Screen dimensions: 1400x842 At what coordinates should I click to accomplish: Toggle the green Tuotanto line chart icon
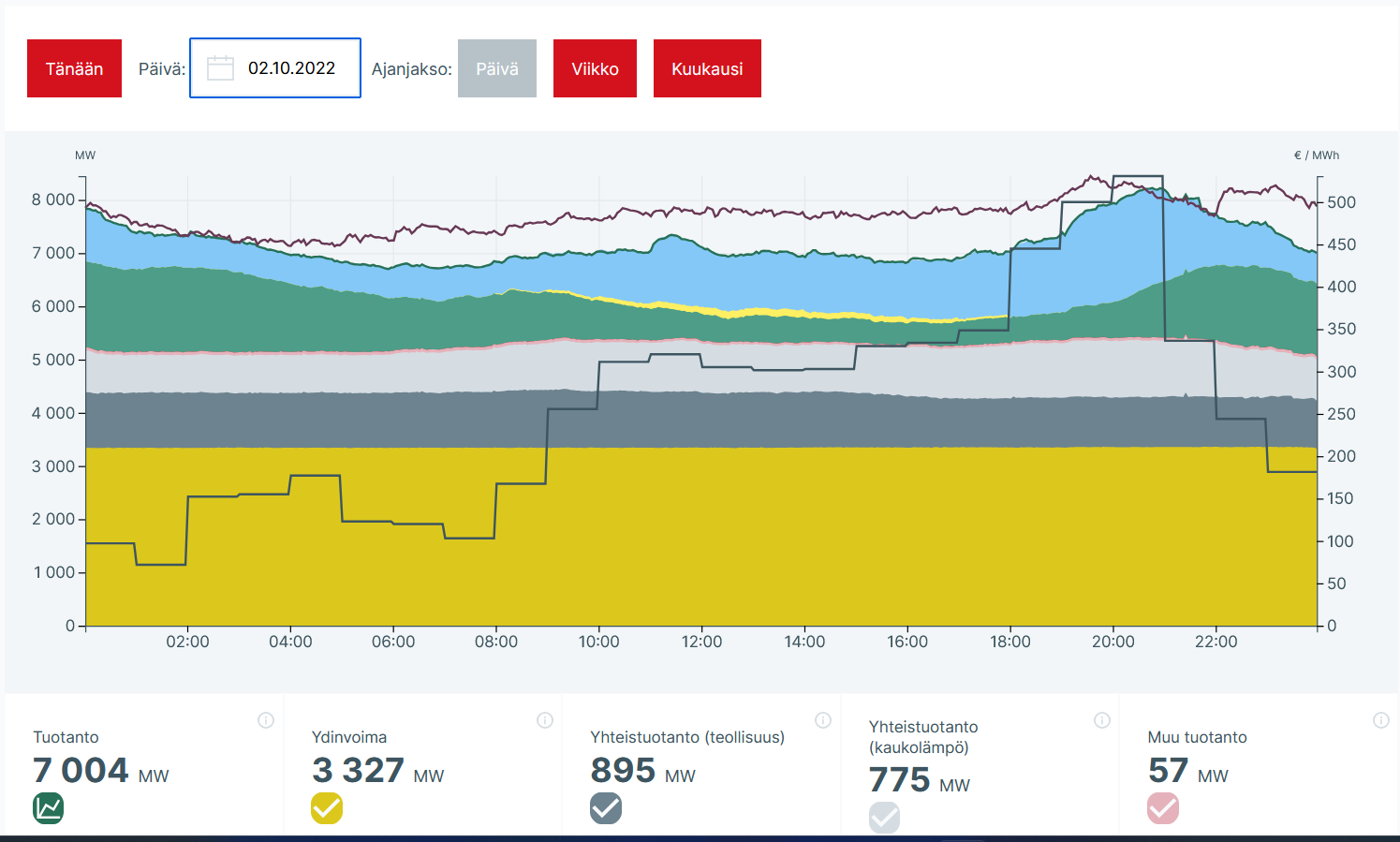coord(49,807)
